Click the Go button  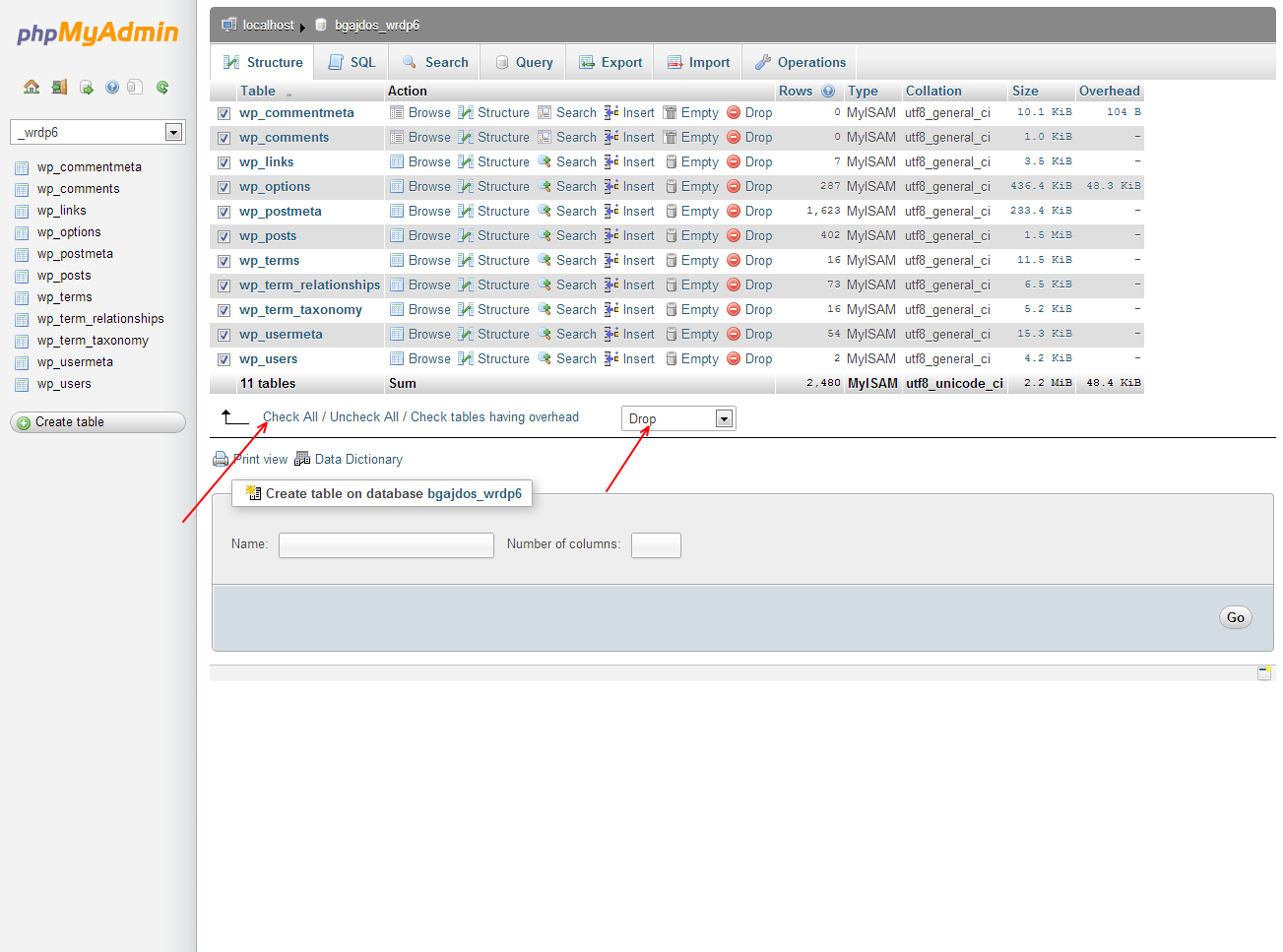coord(1236,617)
